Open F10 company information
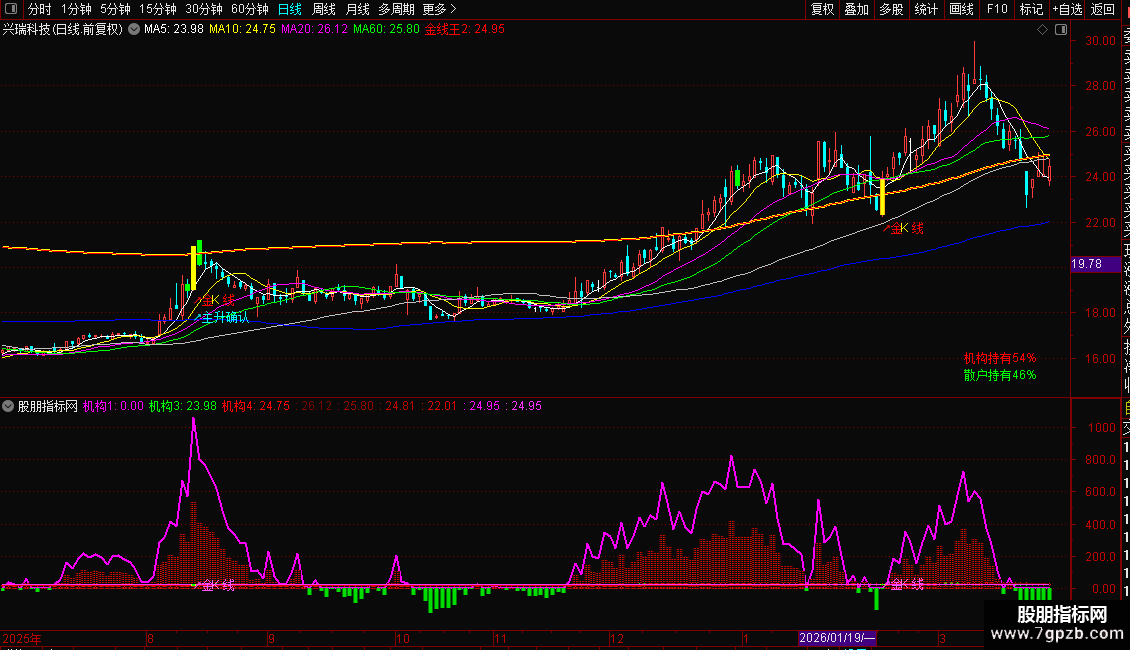 click(997, 9)
